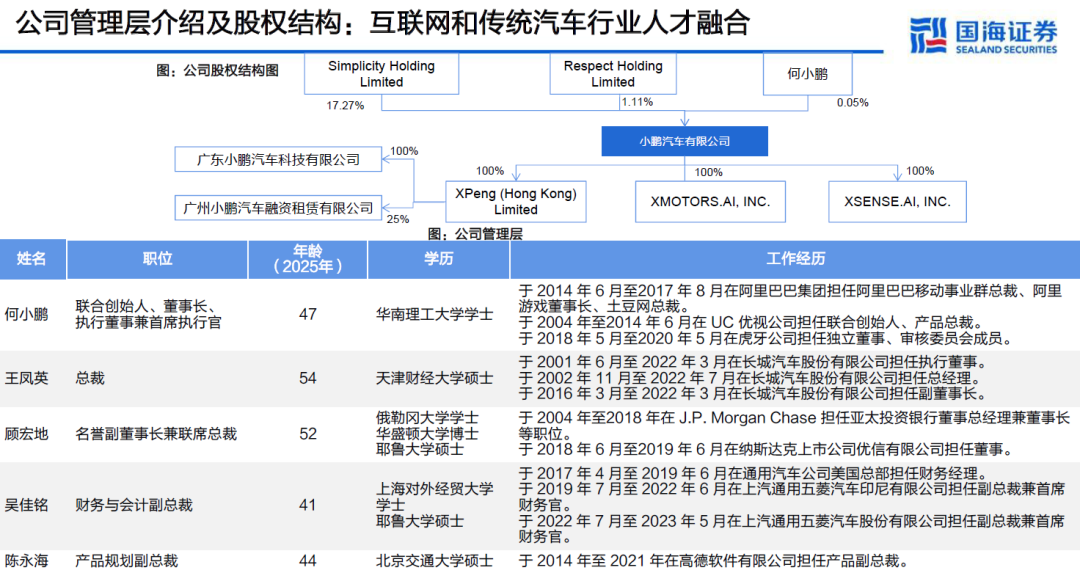The height and width of the screenshot is (573, 1080).
Task: Select the 1.11% ownership label
Action: coord(637,102)
